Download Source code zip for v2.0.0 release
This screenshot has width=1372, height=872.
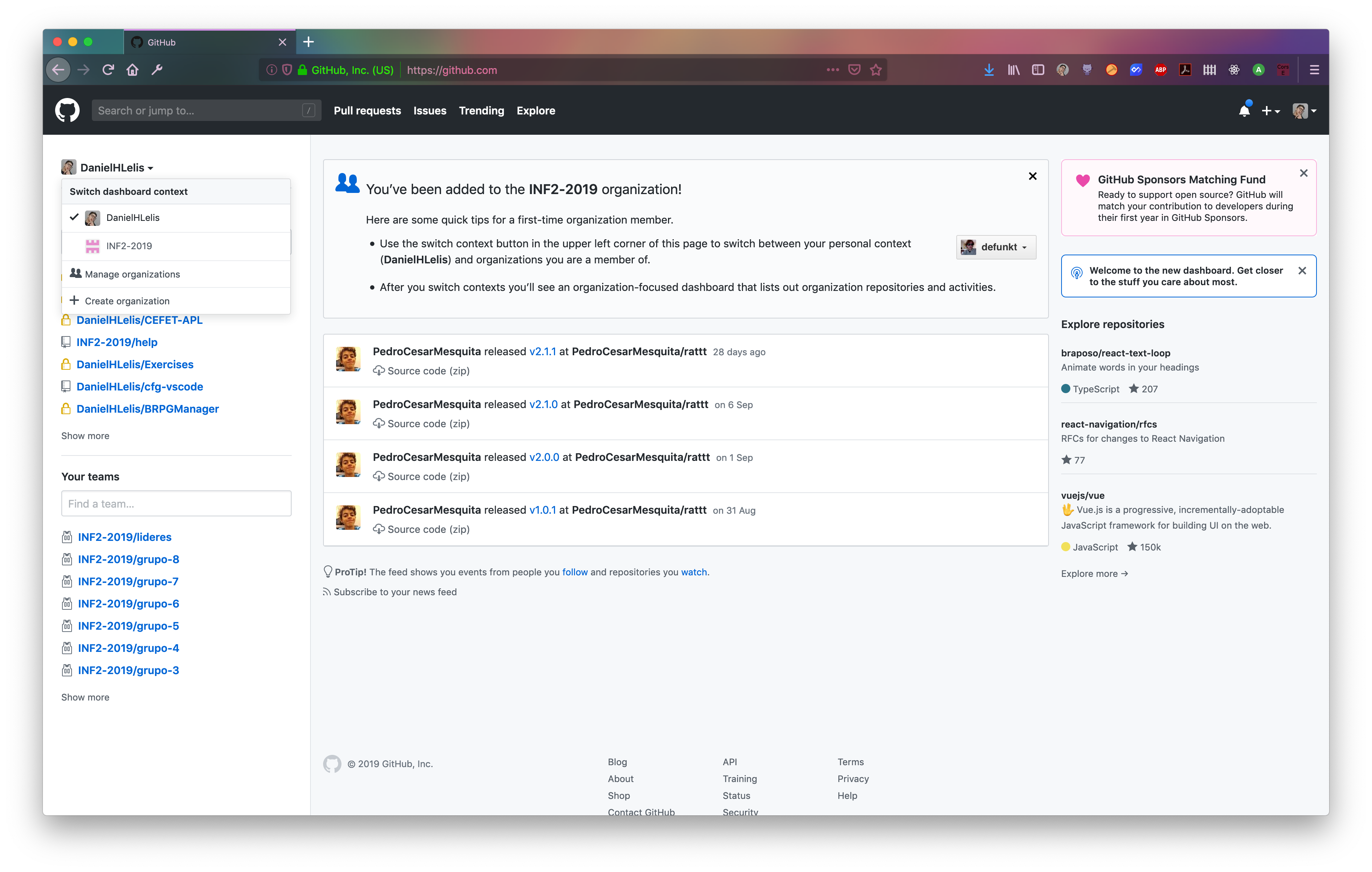click(421, 476)
